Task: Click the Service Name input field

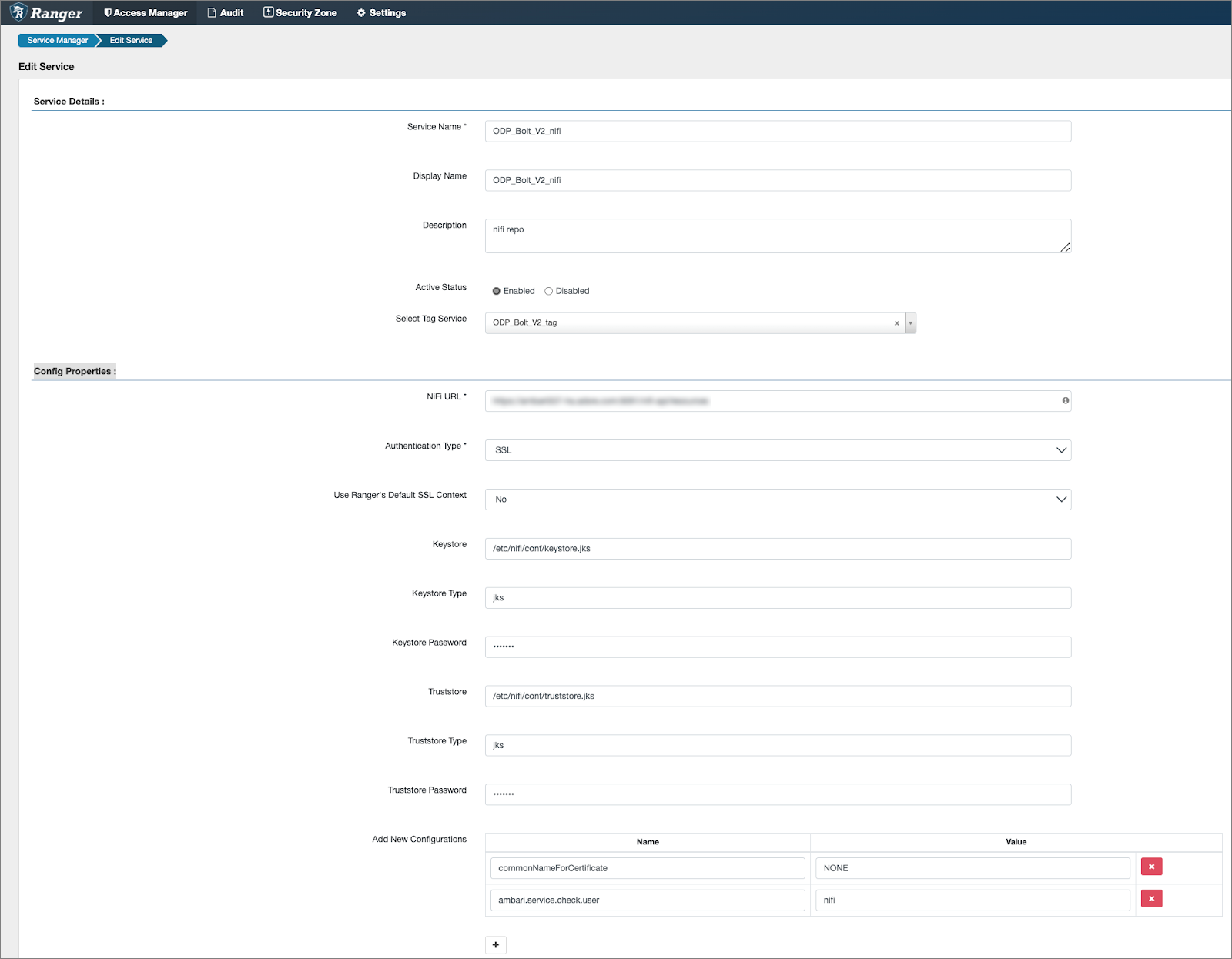Action: 778,131
